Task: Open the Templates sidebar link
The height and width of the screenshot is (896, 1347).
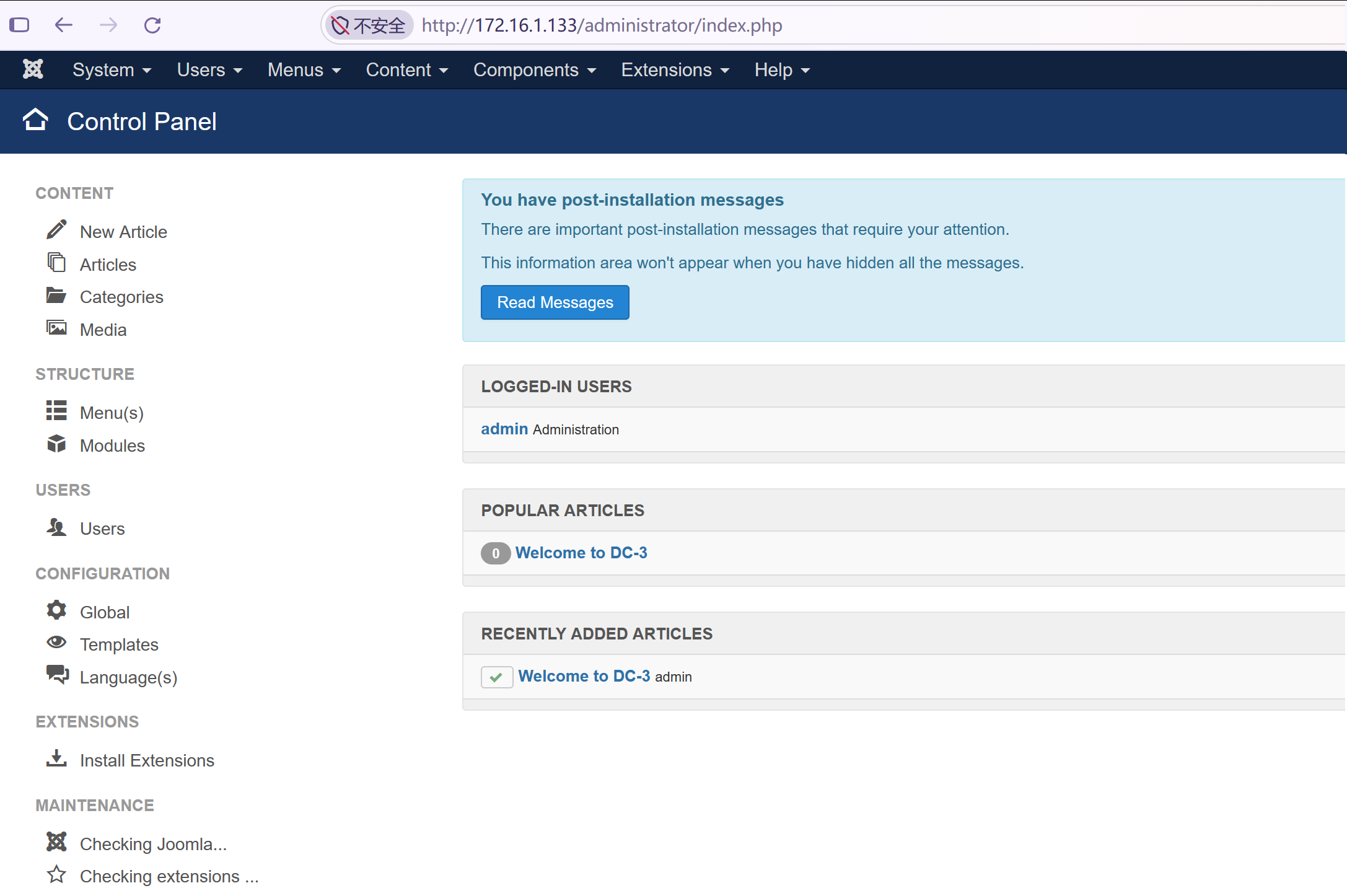Action: tap(119, 644)
